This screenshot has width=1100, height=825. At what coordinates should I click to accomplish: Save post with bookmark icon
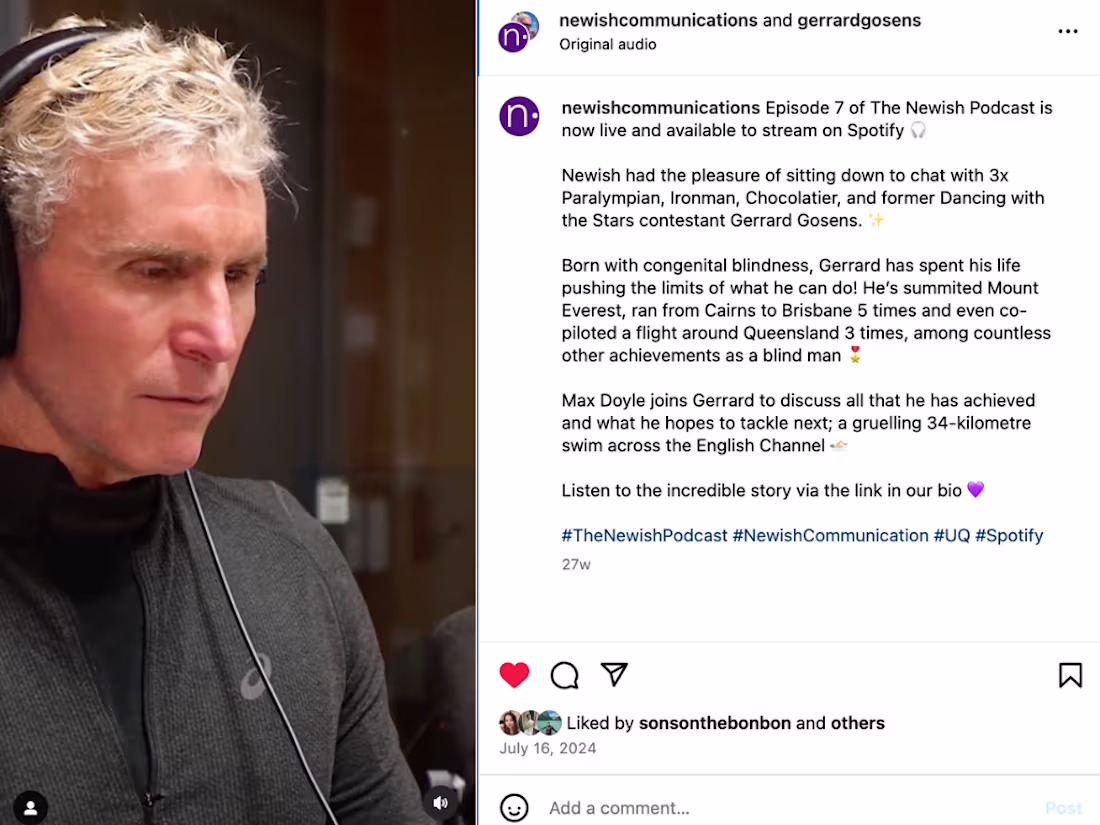[x=1070, y=675]
